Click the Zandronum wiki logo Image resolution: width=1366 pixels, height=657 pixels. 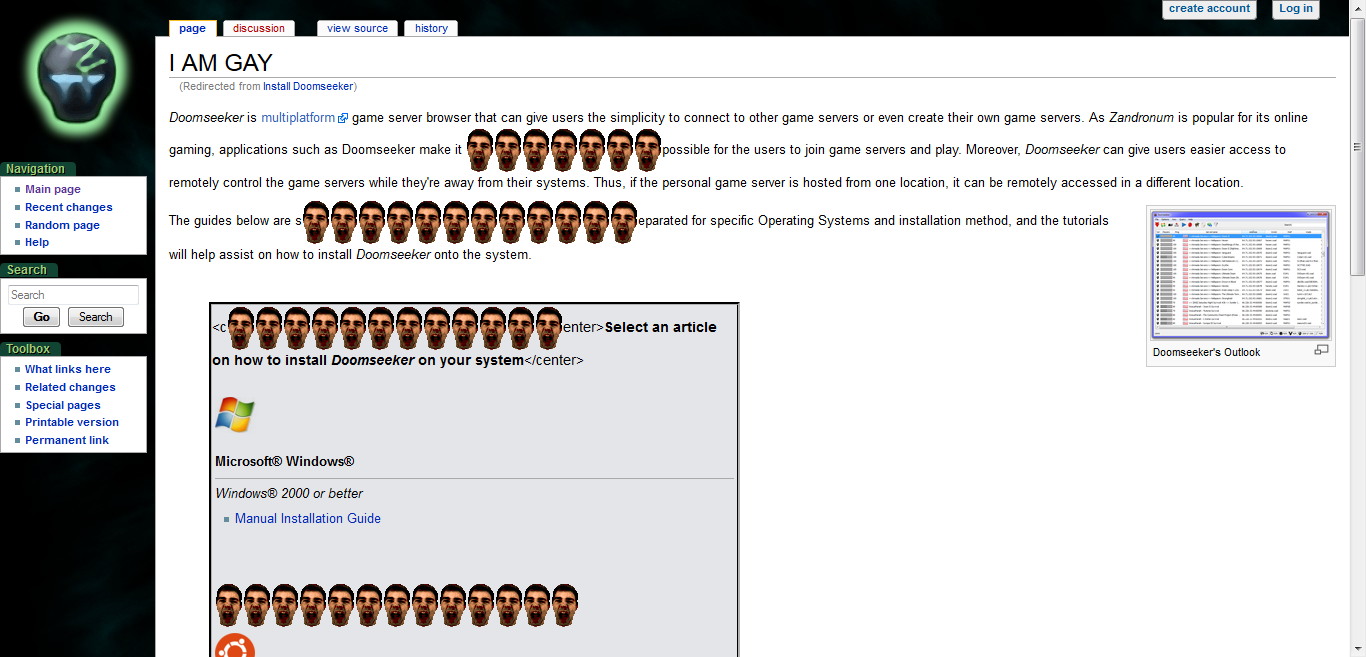tap(76, 77)
